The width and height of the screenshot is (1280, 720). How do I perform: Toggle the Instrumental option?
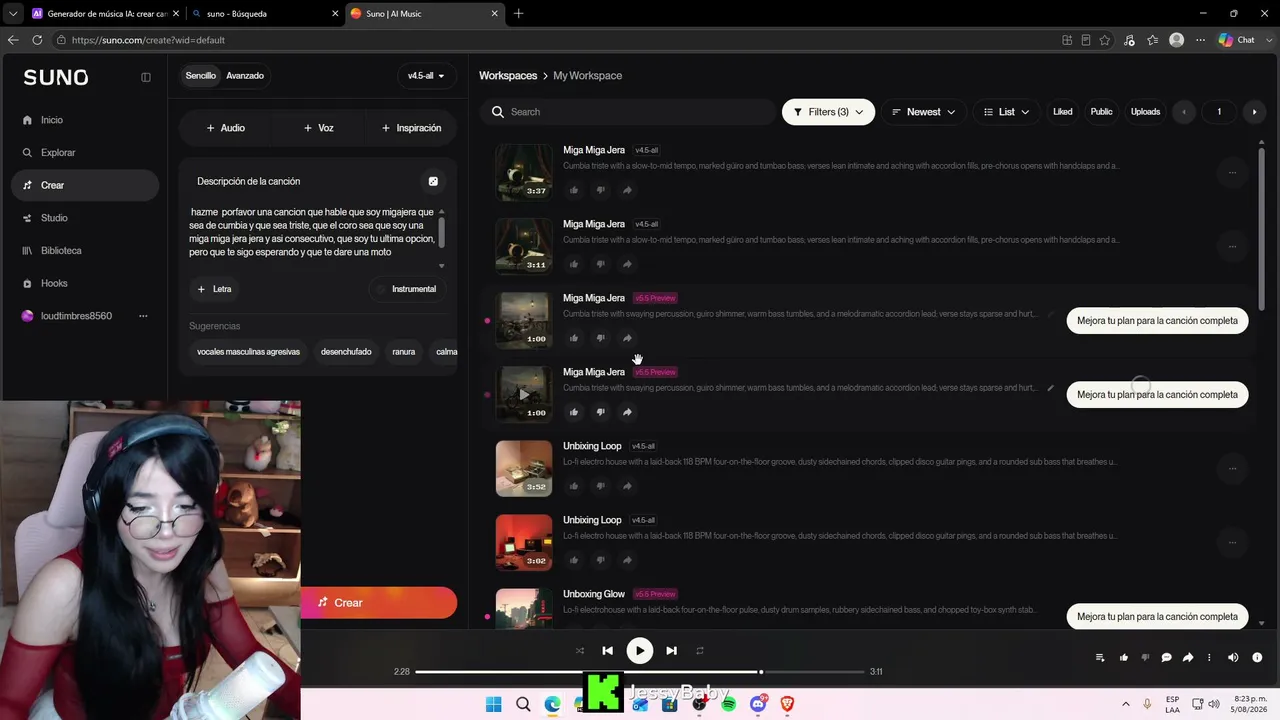(406, 289)
